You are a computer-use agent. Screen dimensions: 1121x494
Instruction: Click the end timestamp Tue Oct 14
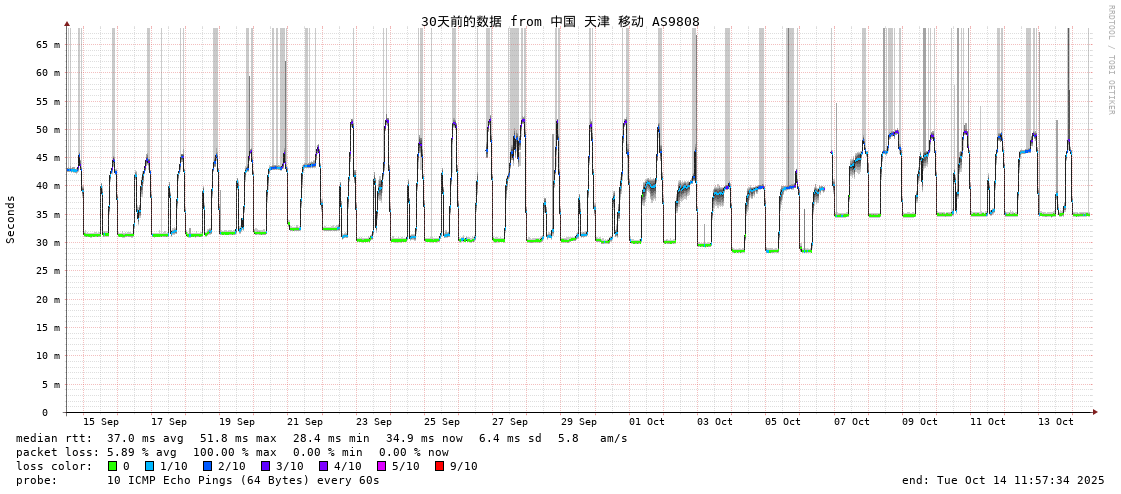coord(1003,480)
